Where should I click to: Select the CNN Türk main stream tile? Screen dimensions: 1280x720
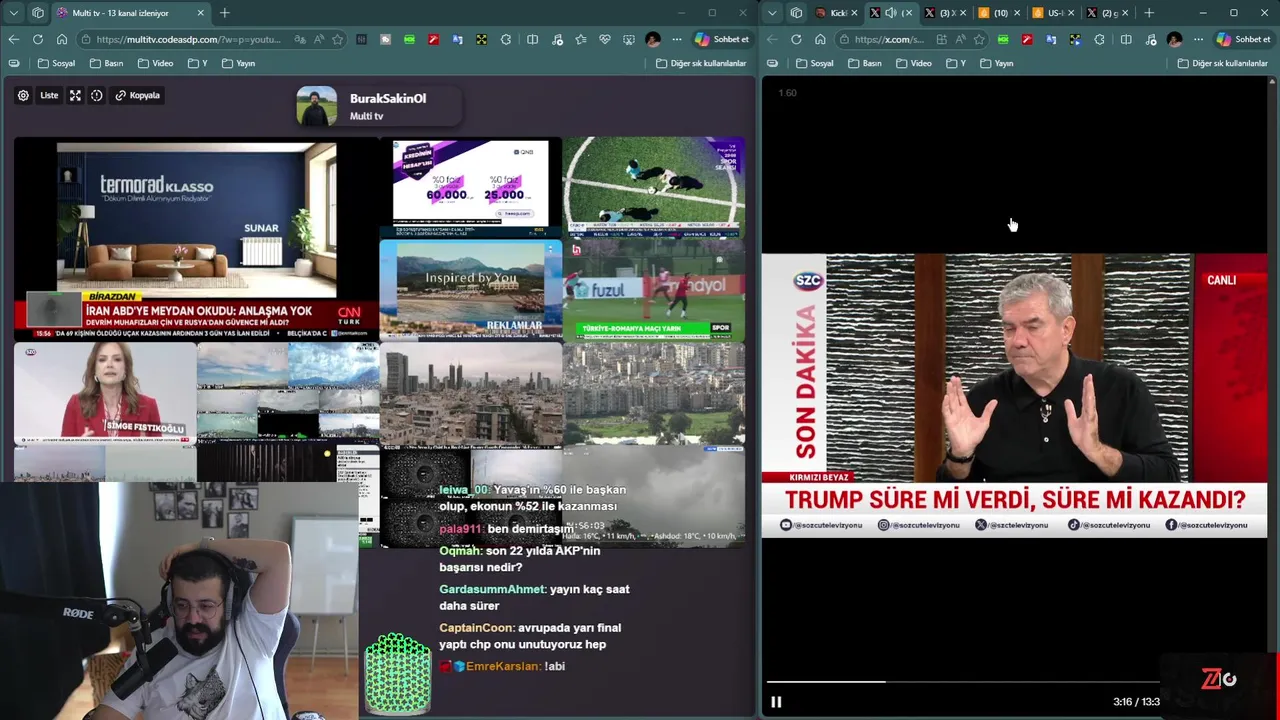tap(196, 239)
